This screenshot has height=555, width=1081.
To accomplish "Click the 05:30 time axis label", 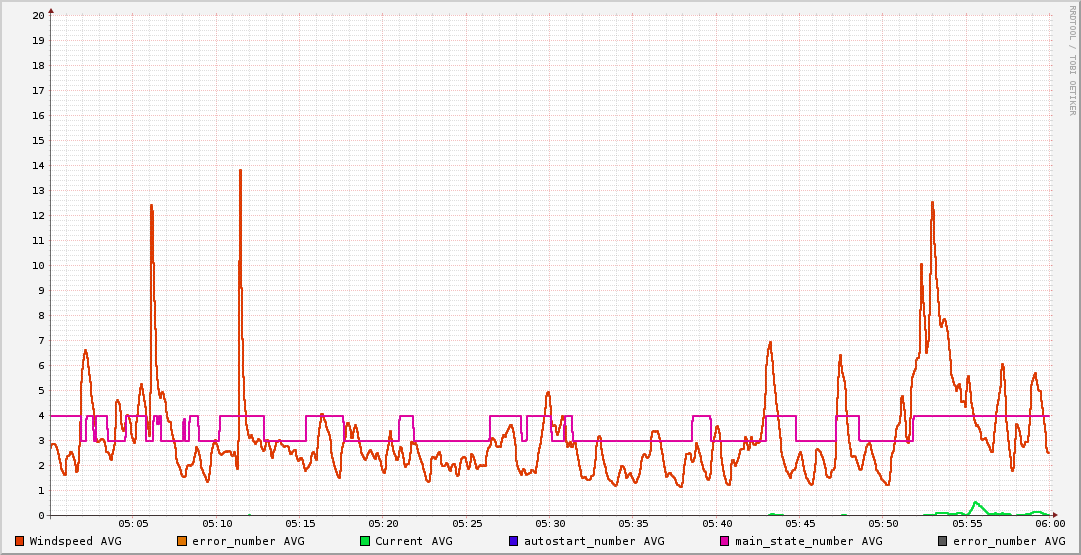I will click(550, 523).
